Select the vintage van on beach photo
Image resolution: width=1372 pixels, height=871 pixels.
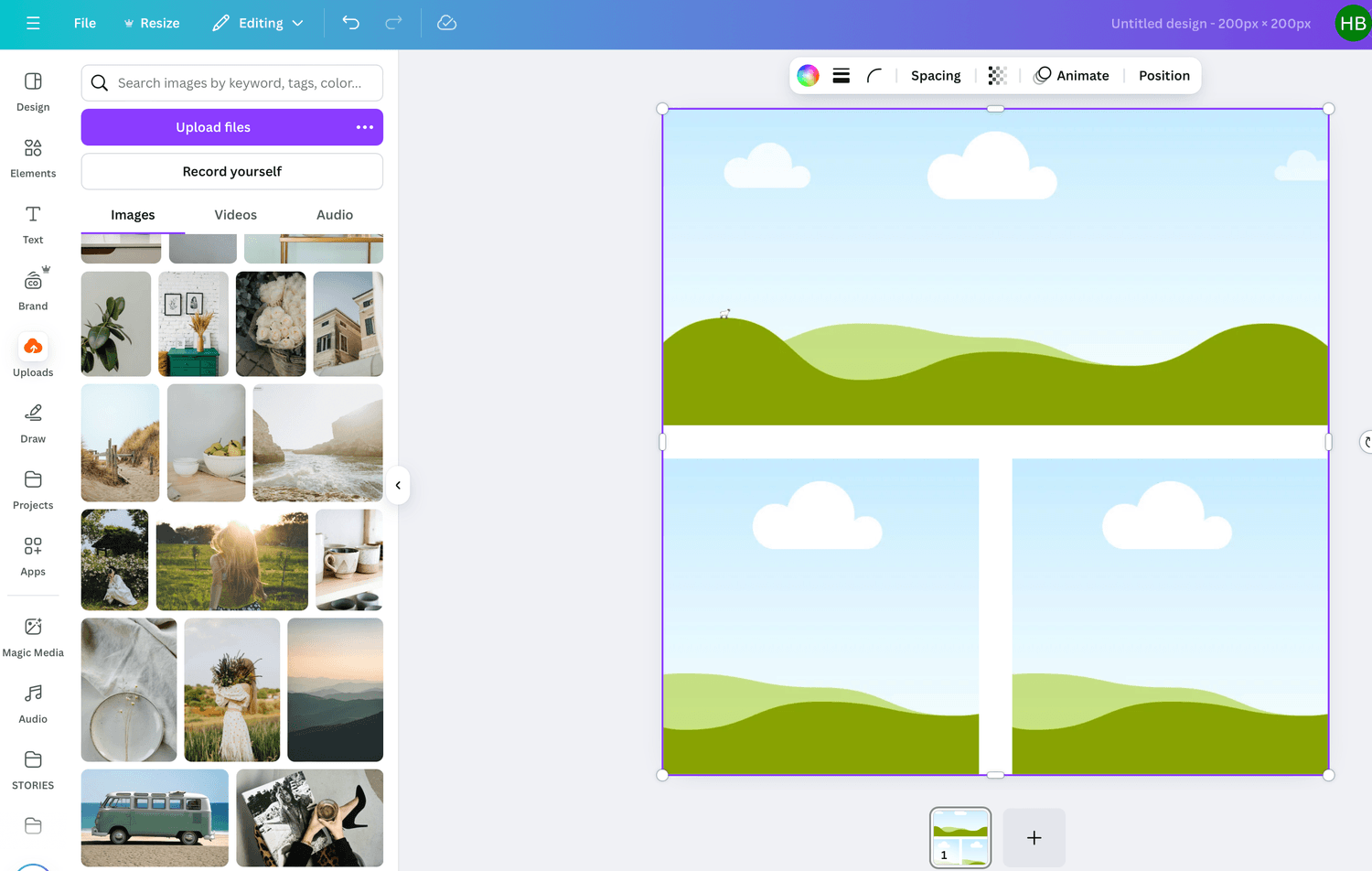155,818
